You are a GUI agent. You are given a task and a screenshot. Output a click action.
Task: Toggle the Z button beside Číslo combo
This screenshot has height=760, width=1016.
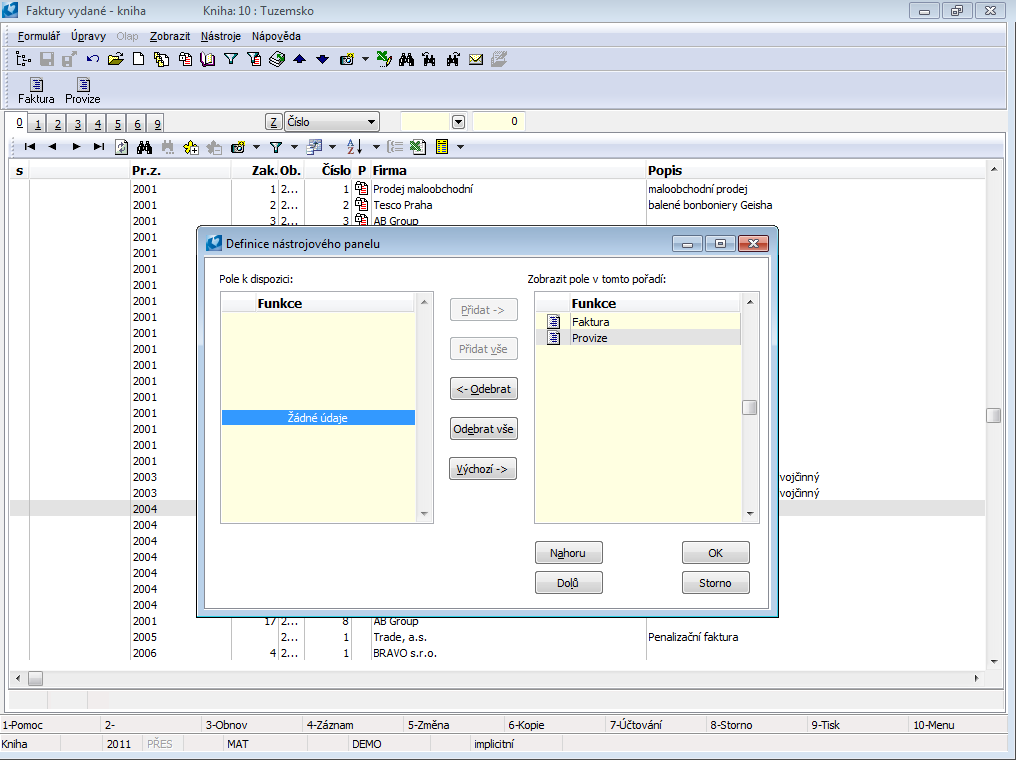click(x=273, y=122)
